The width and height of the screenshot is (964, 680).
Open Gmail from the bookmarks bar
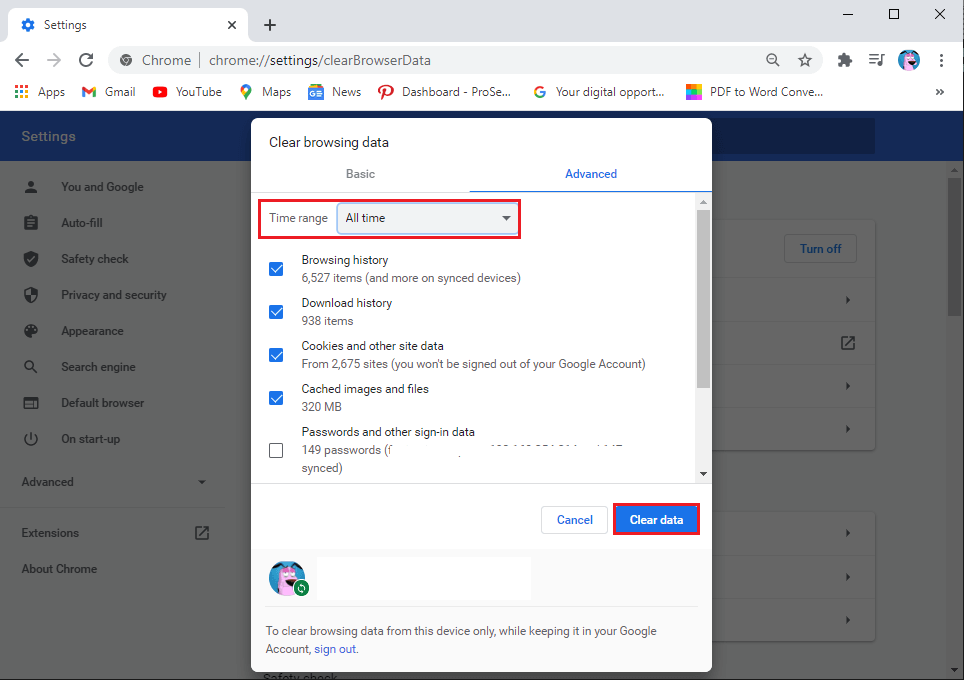click(107, 91)
